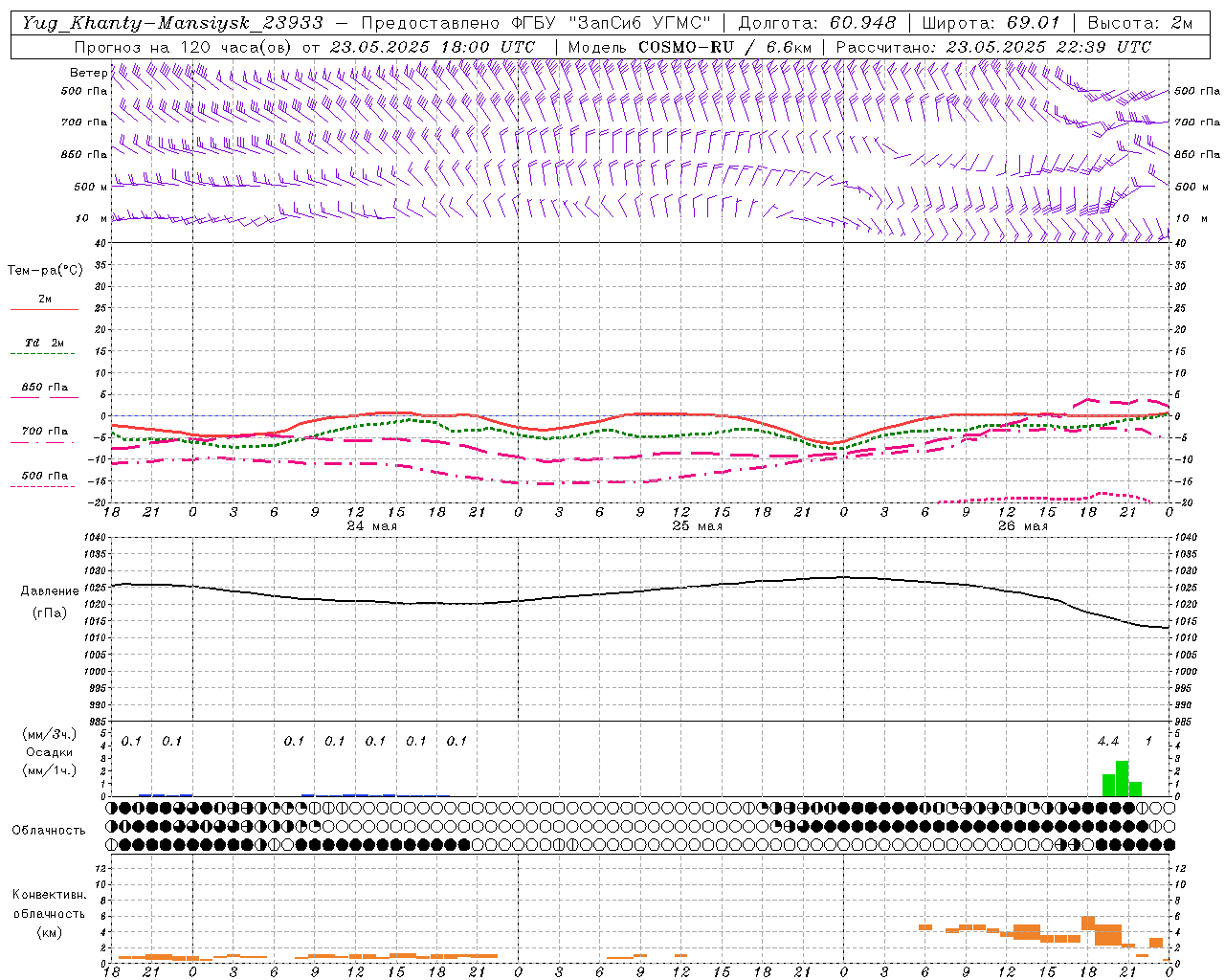Click the 24 мая date label
The height and width of the screenshot is (980, 1225).
click(x=371, y=526)
